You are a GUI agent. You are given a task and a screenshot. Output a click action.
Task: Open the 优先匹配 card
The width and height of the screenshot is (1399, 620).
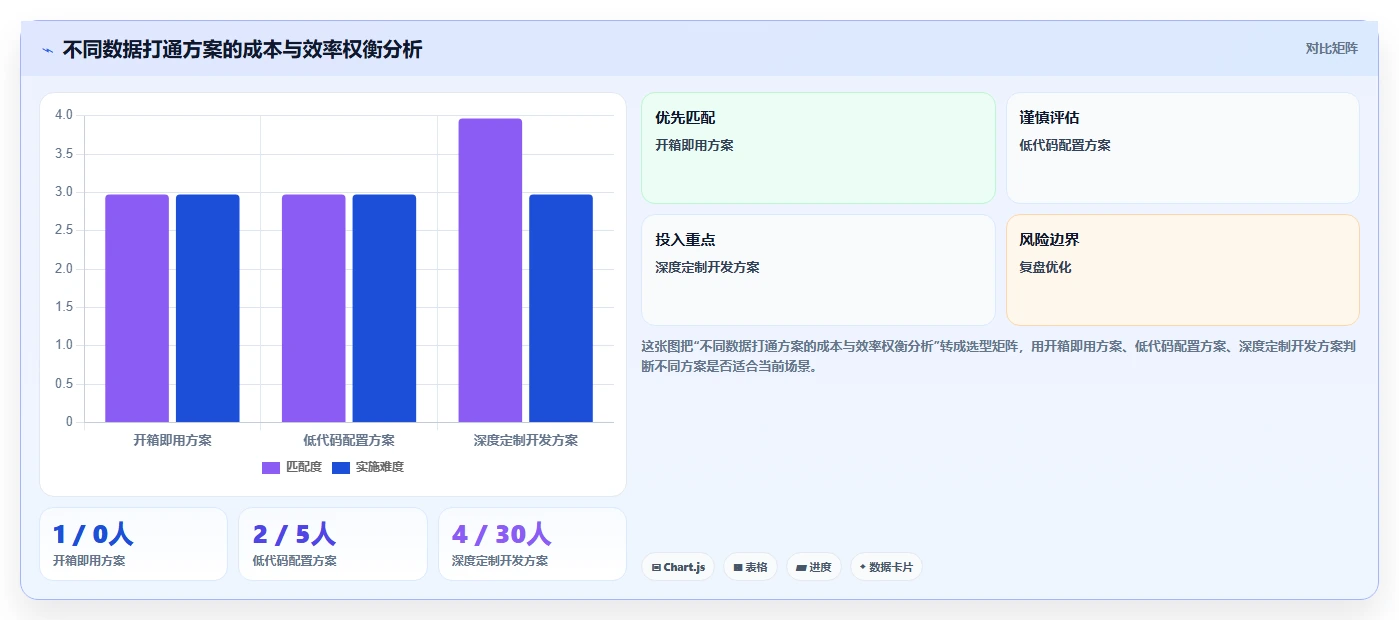point(818,148)
